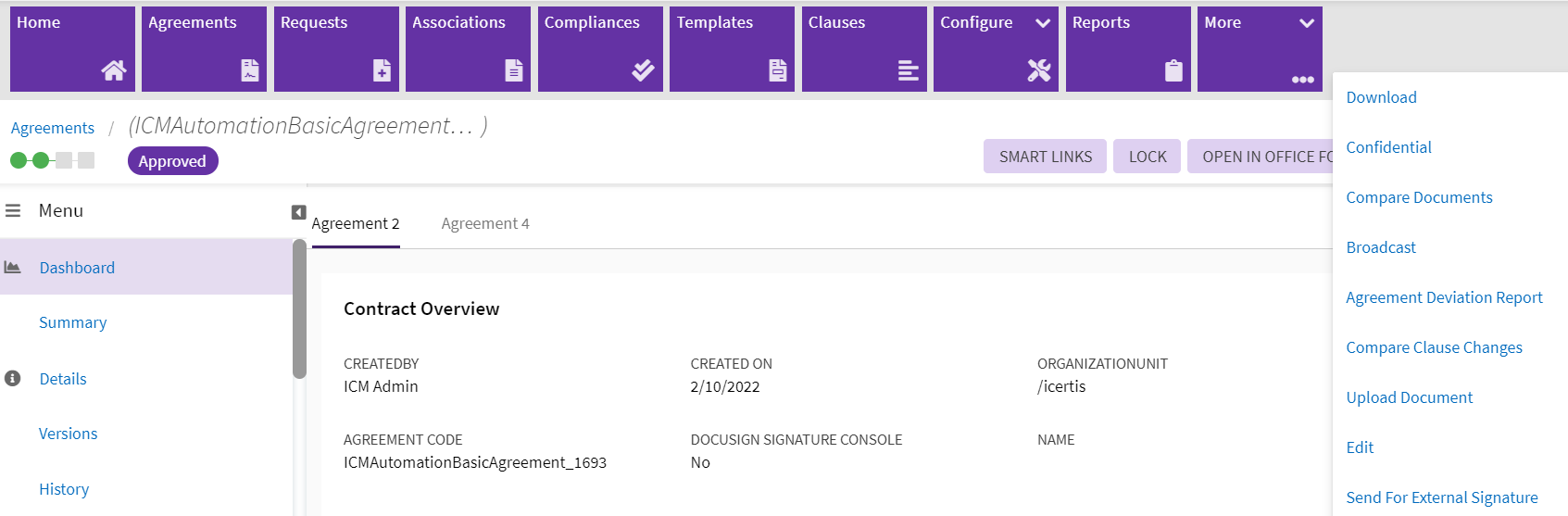
Task: Click the sidebar vertical scrollbar
Action: tap(299, 310)
